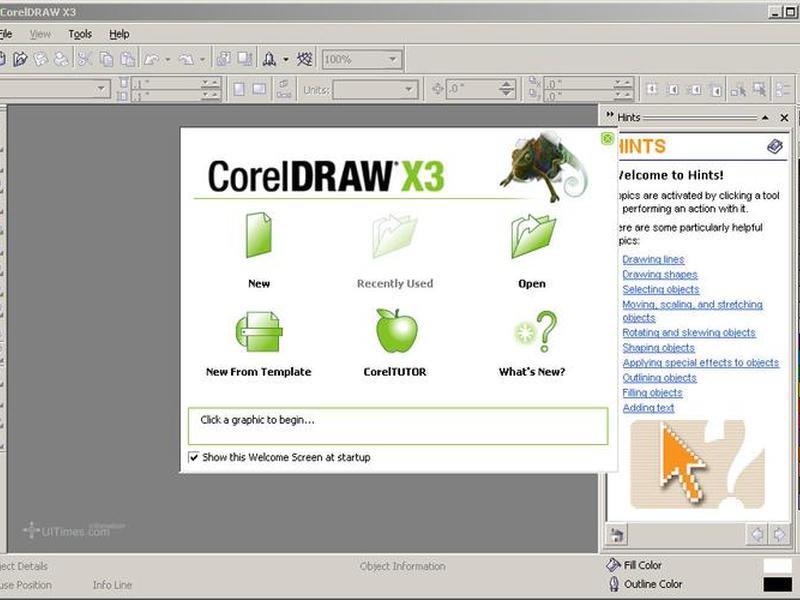Open Rotating and skewing objects link
800x600 pixels.
click(x=689, y=333)
